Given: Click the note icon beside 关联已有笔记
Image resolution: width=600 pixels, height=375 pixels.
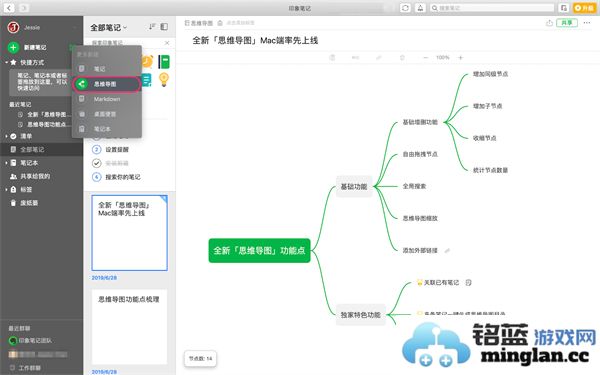Looking at the screenshot, I should pos(468,282).
